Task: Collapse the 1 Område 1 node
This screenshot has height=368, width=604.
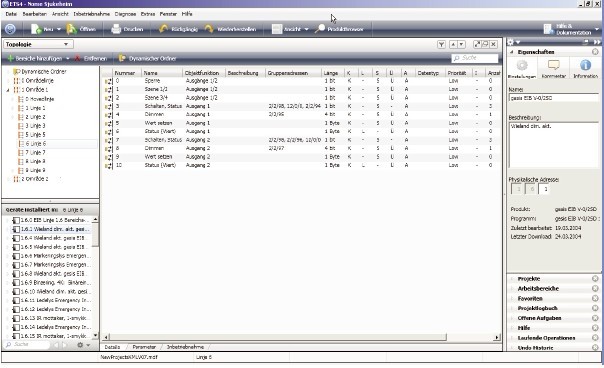Action: pyautogui.click(x=8, y=90)
